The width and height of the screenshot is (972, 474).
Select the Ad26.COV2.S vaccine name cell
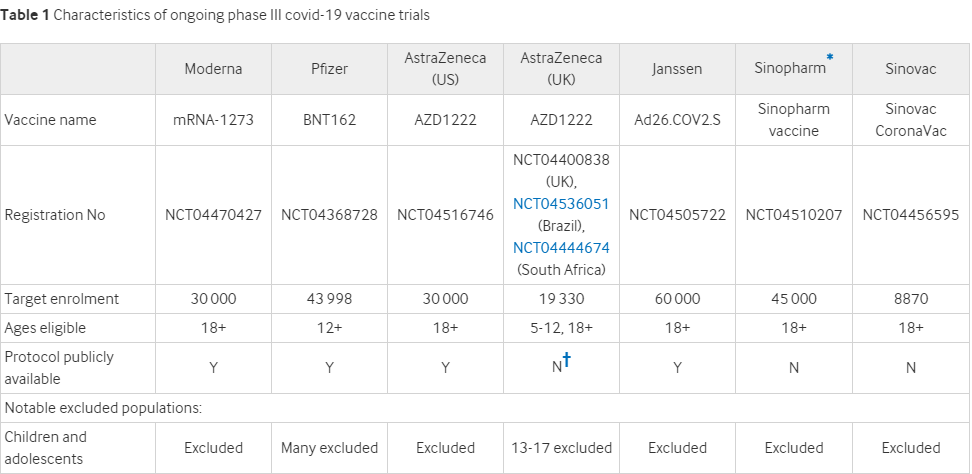(677, 120)
